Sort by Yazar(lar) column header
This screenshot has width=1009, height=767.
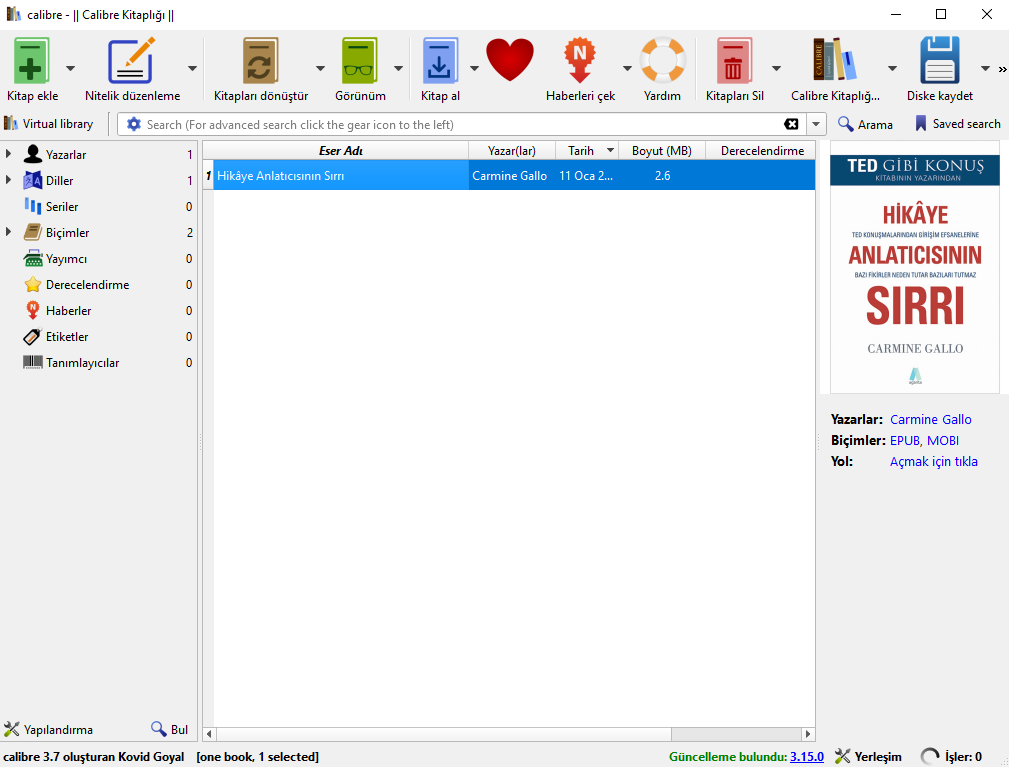tap(512, 151)
